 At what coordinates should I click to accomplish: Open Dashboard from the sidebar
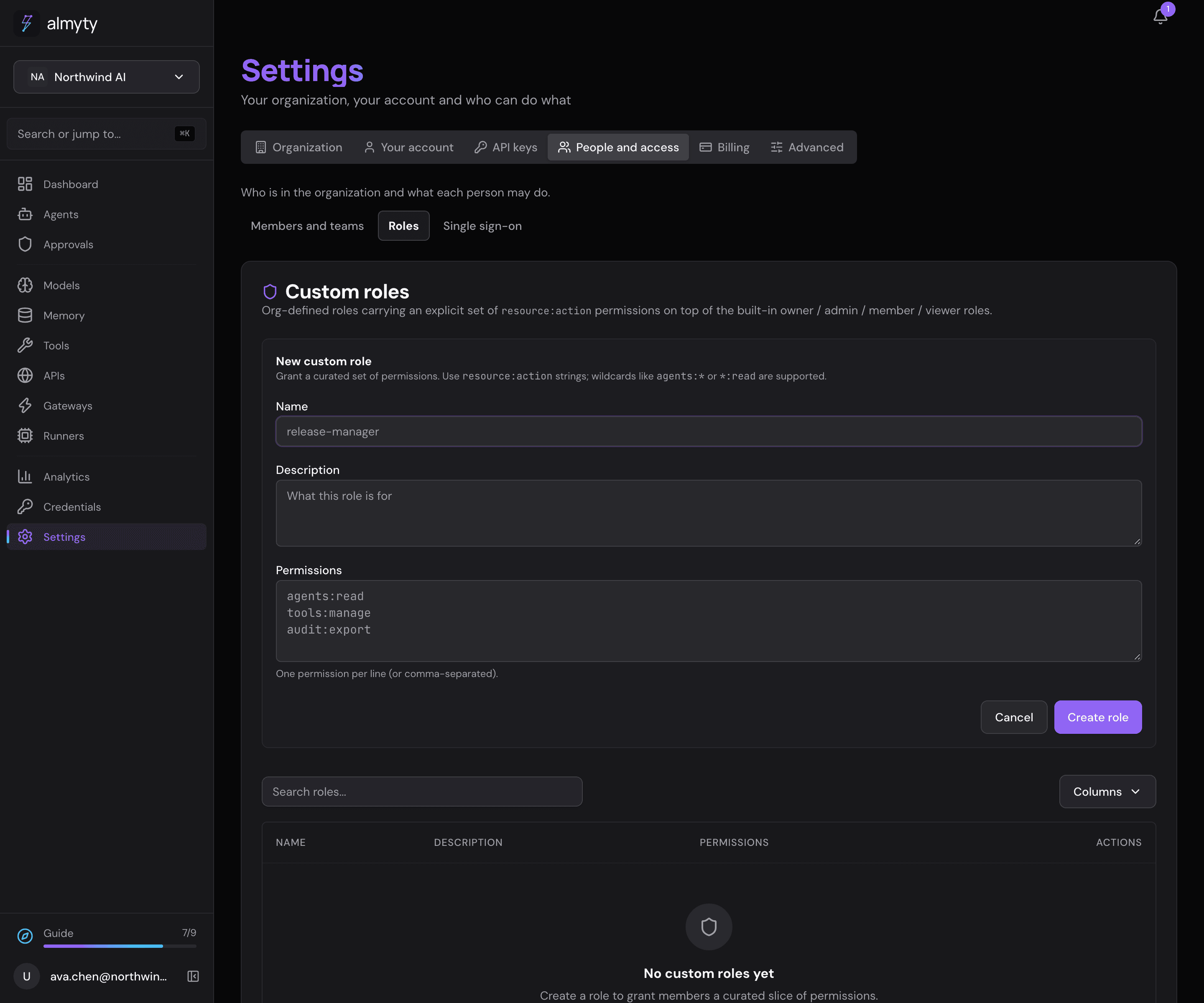point(107,184)
